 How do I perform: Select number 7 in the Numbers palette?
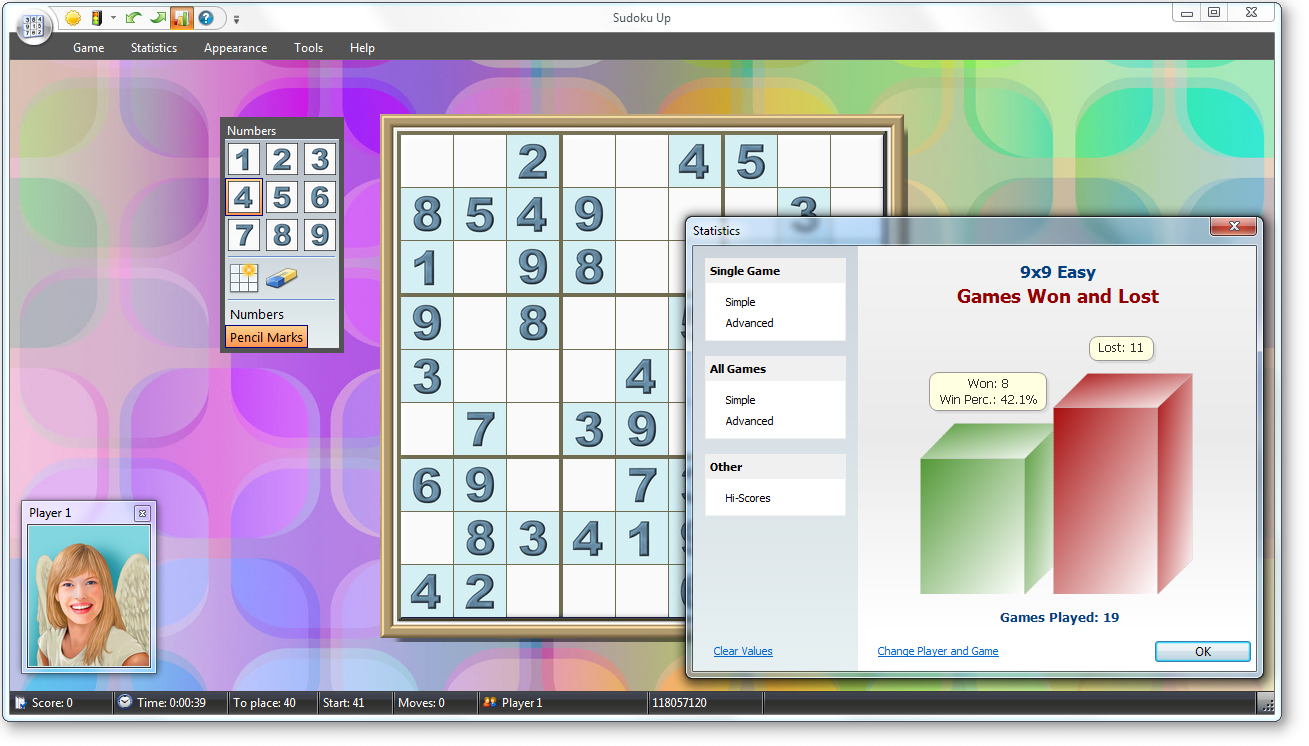pos(244,235)
